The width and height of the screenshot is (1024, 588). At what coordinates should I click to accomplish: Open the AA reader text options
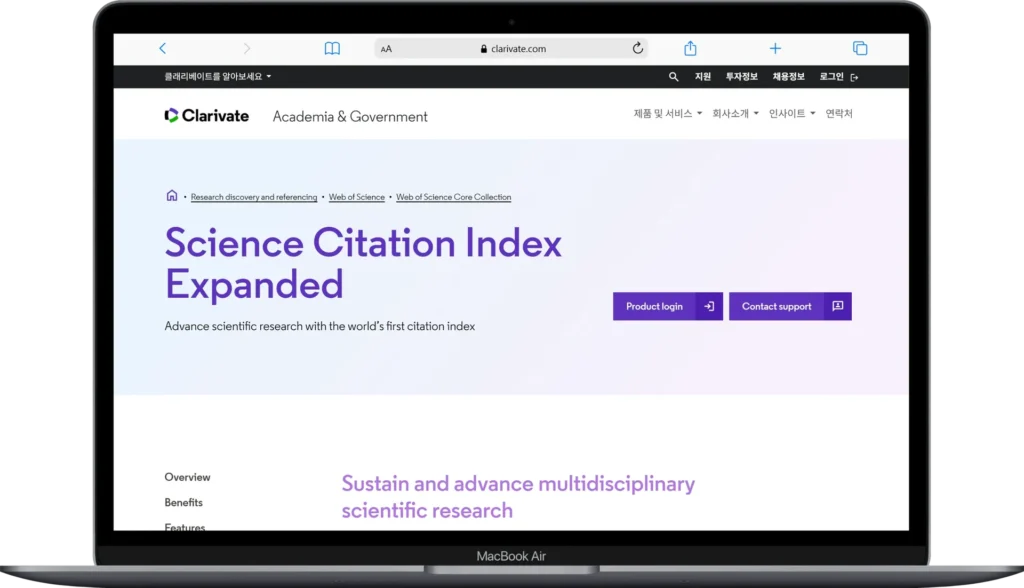[x=386, y=49]
